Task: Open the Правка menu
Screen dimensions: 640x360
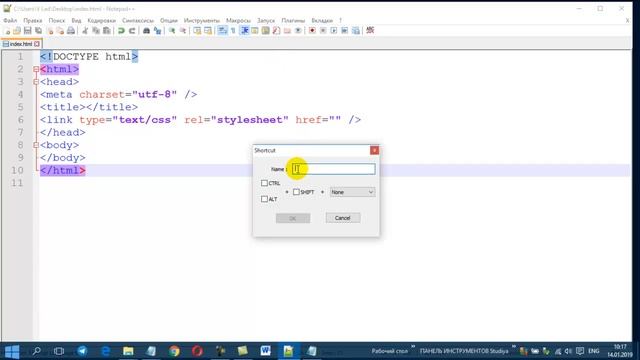Action: click(x=33, y=20)
